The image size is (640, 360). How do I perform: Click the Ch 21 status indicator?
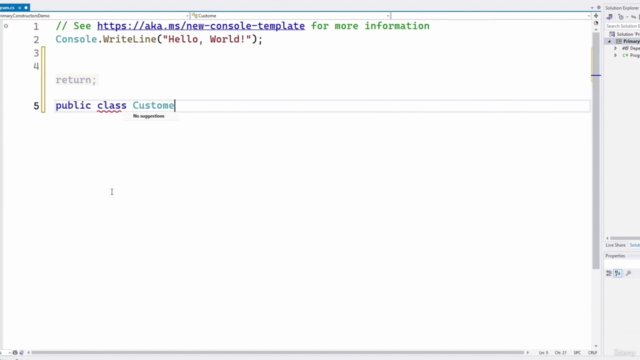[x=560, y=353]
